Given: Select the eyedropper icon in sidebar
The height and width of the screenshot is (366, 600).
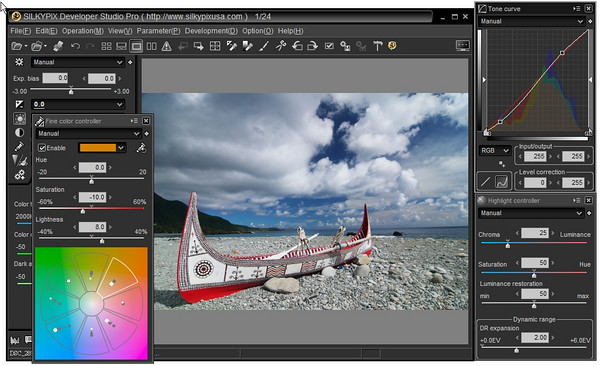Looking at the screenshot, I should point(19,146).
